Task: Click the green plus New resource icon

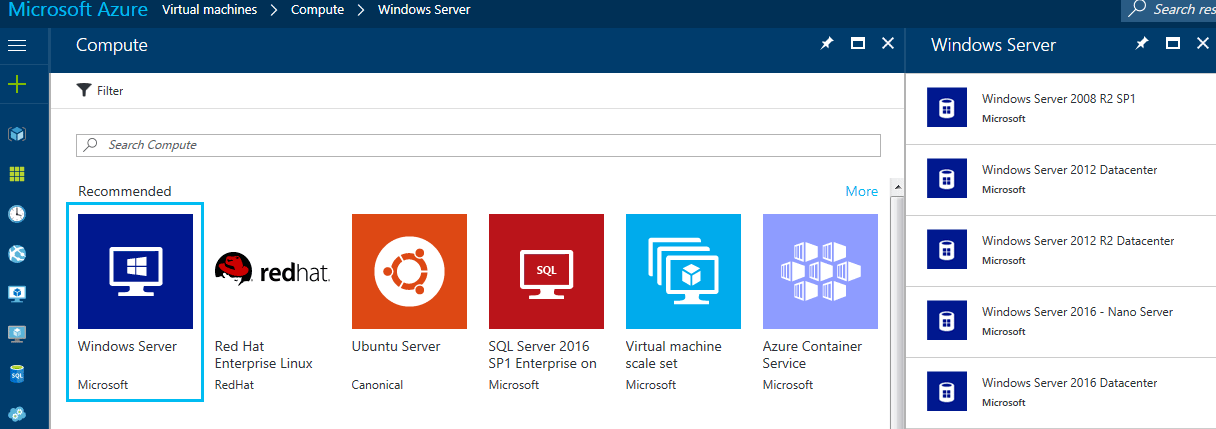Action: [x=16, y=85]
